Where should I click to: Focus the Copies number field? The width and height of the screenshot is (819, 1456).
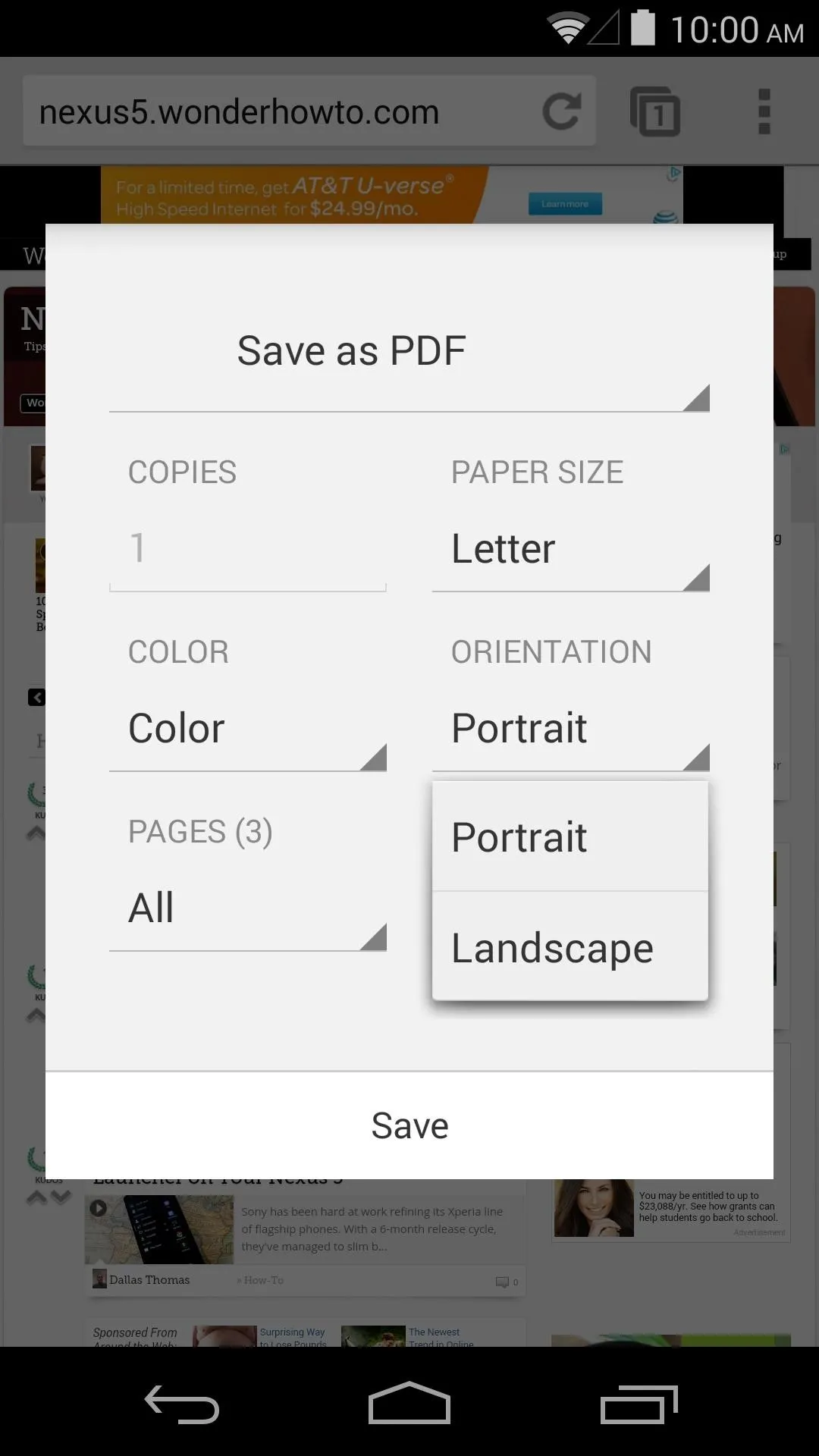coord(248,548)
